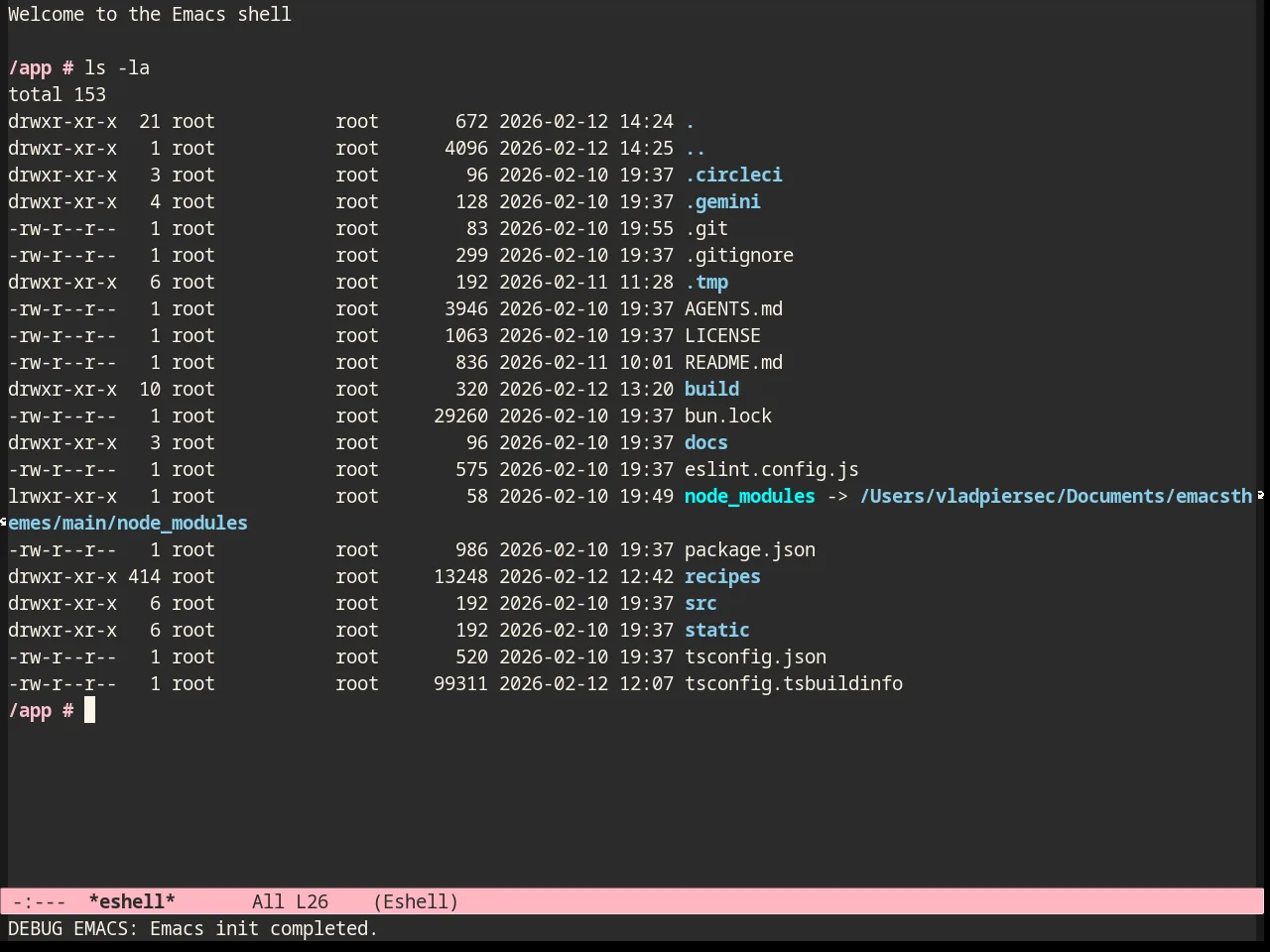This screenshot has height=952, width=1270.
Task: Select the package.json file name
Action: [x=750, y=549]
